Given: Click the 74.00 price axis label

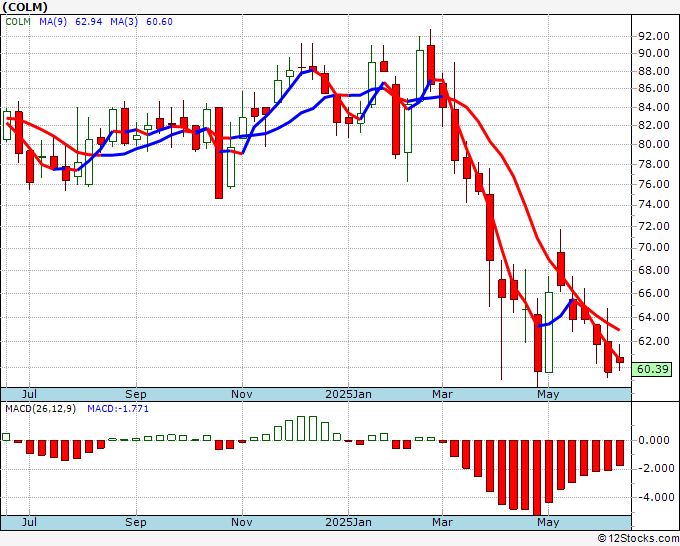Looking at the screenshot, I should 654,205.
